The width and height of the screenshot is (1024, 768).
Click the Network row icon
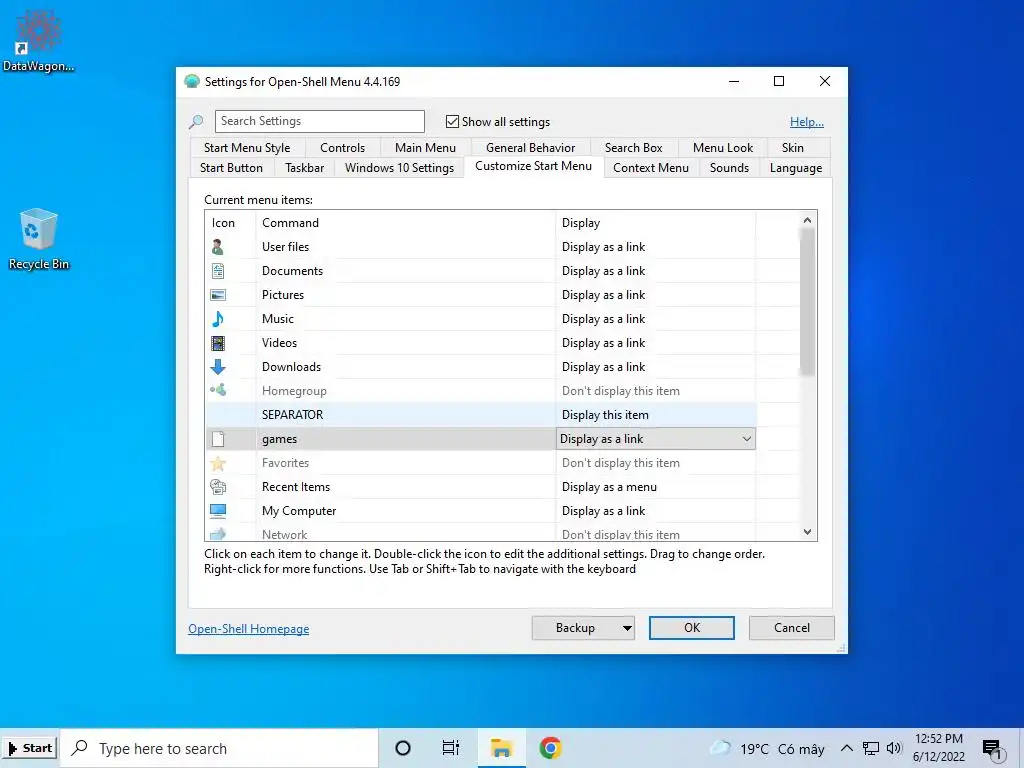click(x=217, y=534)
